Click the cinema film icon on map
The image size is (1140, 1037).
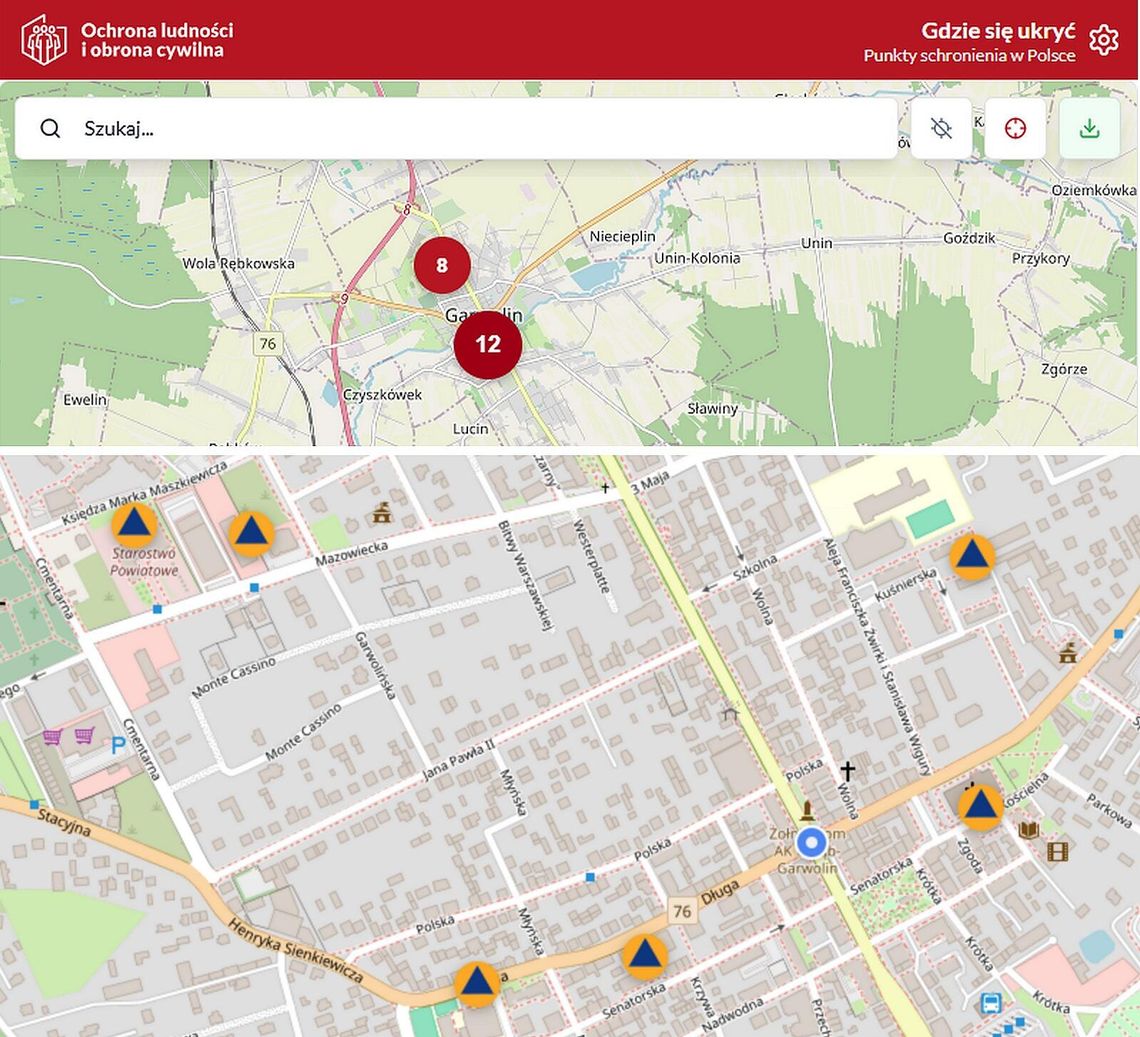coord(1057,852)
